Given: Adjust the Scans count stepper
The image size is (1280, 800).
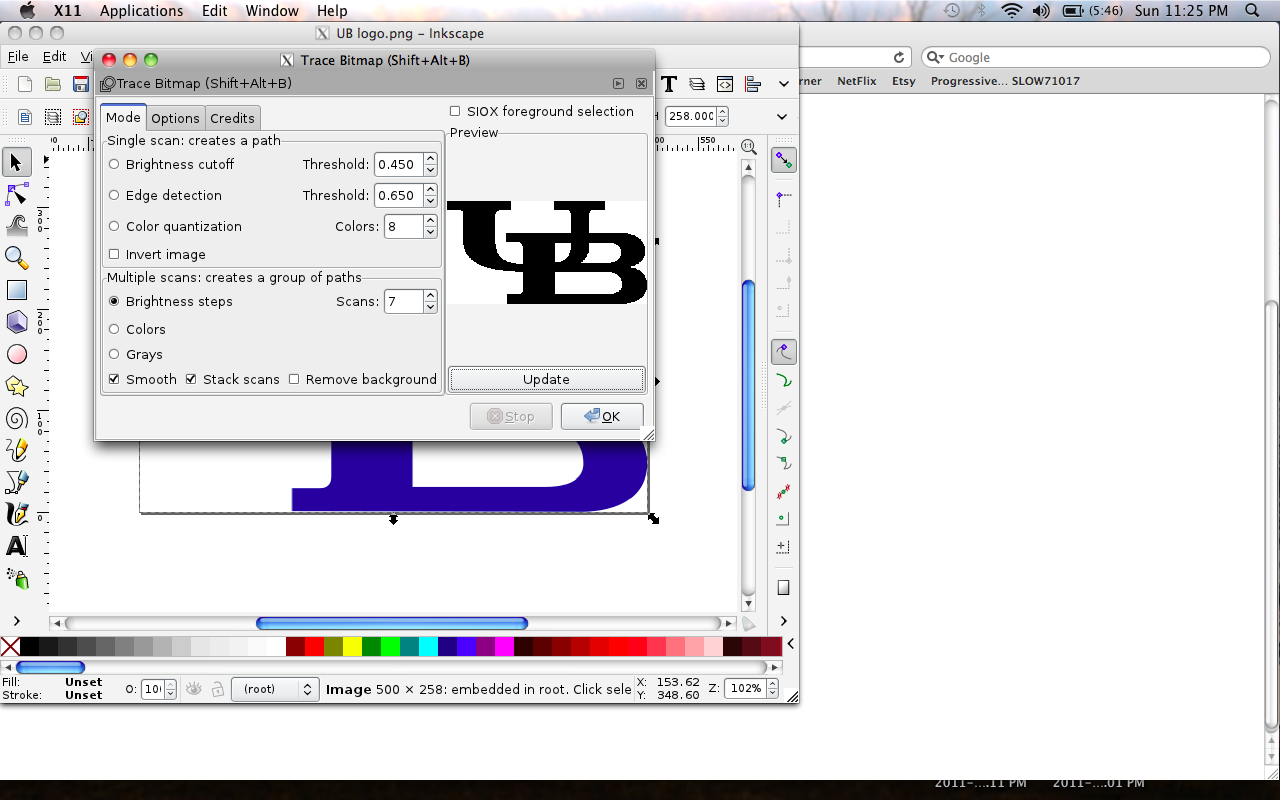Looking at the screenshot, I should pos(430,301).
